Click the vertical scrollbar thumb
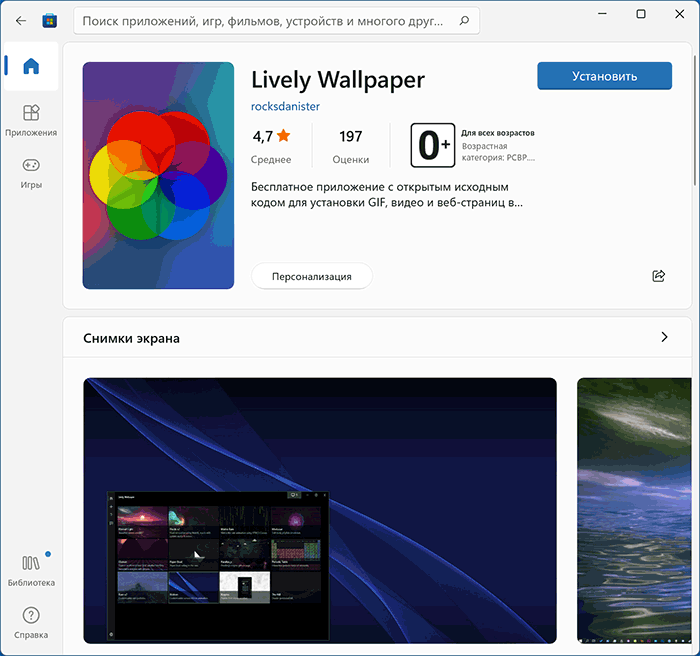Image resolution: width=700 pixels, height=656 pixels. [x=695, y=120]
